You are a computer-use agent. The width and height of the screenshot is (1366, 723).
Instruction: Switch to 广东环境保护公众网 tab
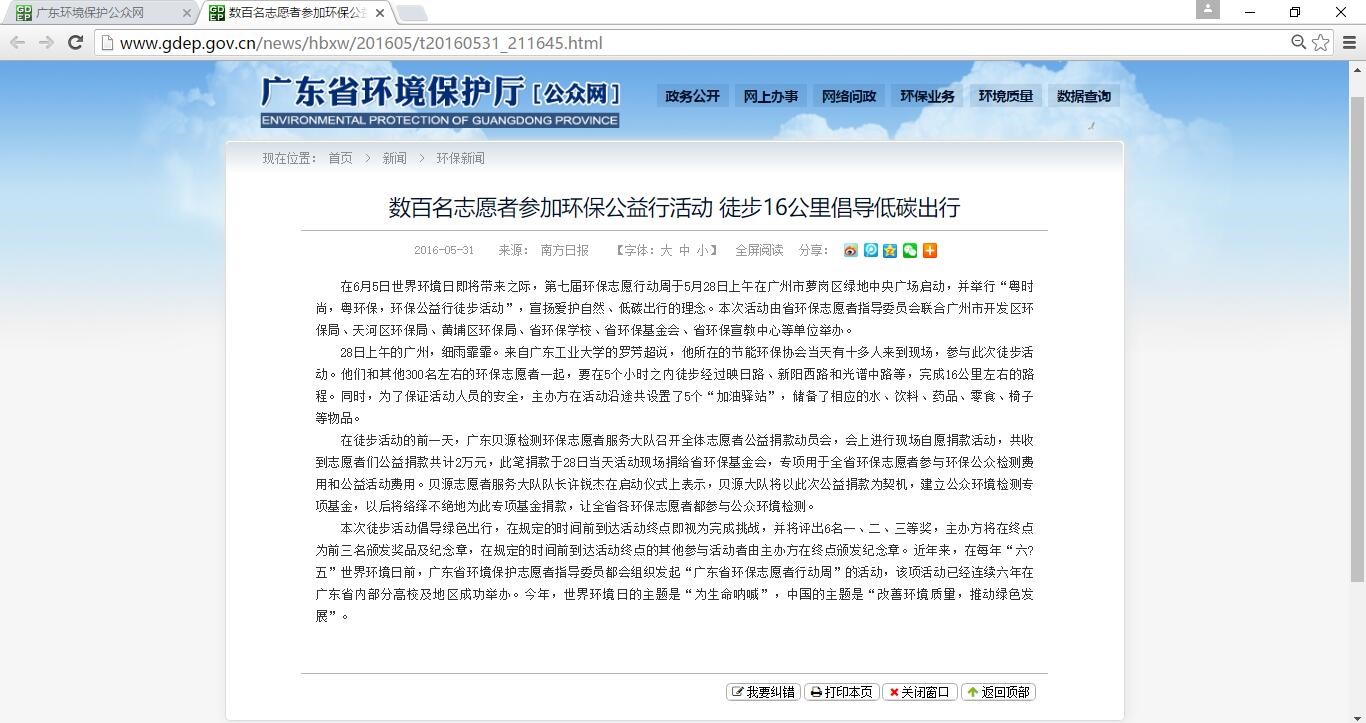click(100, 13)
